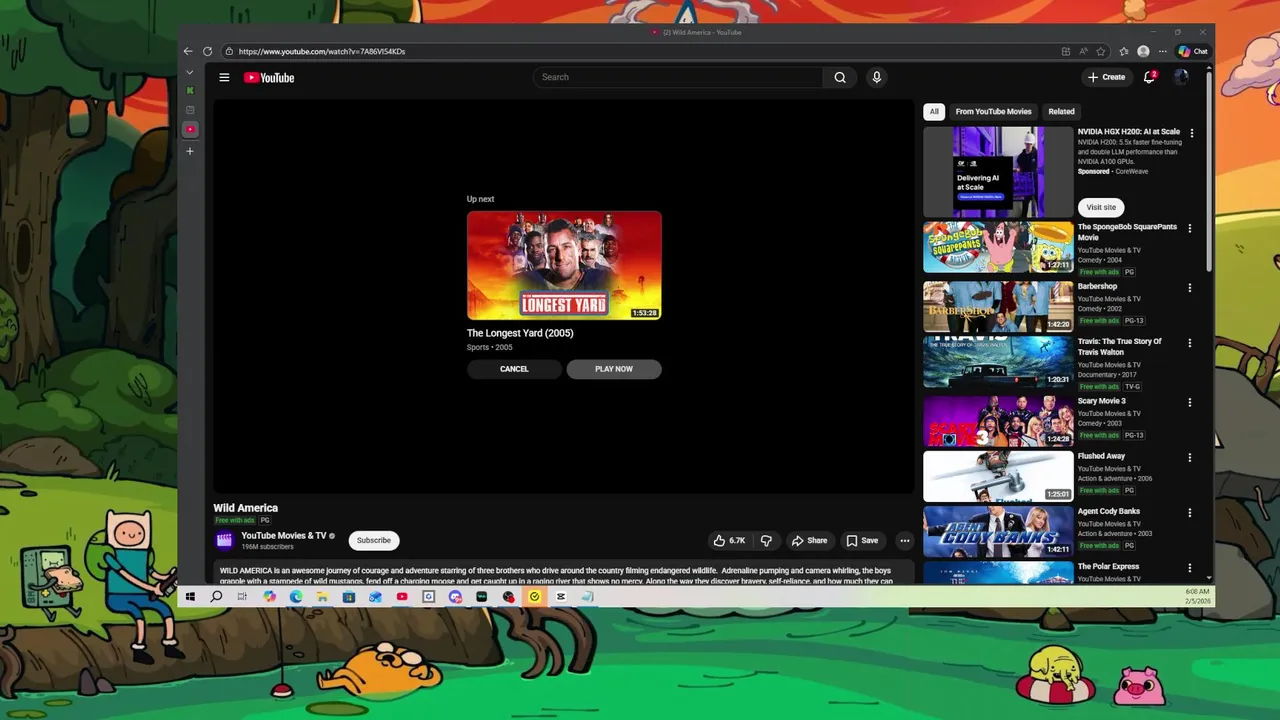Open The Longest Yard up next thumbnail
Viewport: 1280px width, 720px height.
coord(564,265)
